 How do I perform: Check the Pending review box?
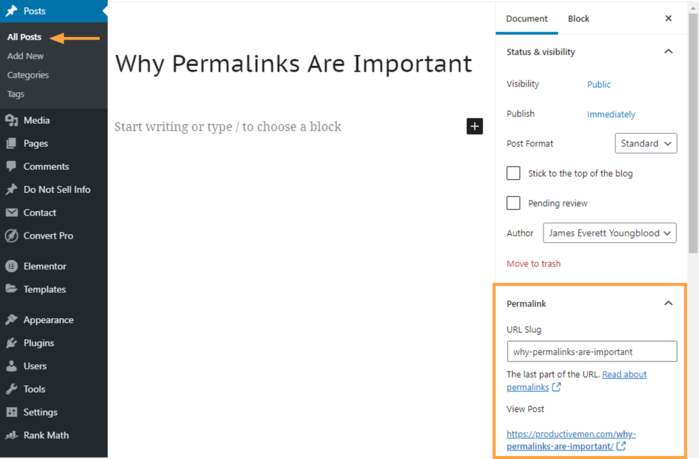tap(514, 203)
